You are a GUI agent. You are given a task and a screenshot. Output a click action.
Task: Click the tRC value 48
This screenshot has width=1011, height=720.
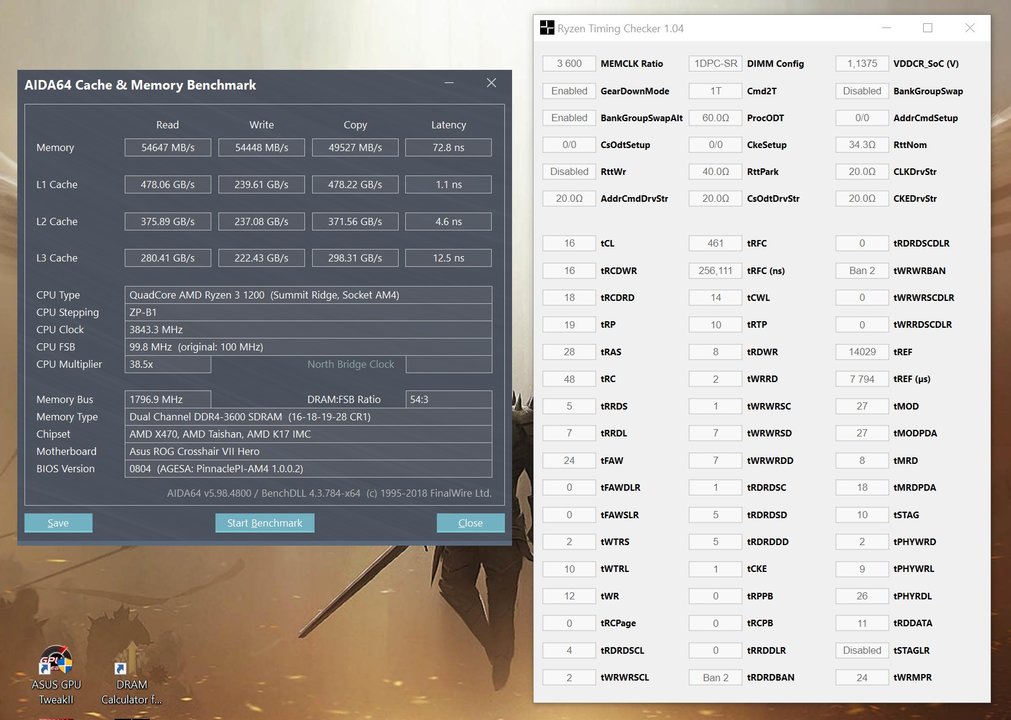coord(569,379)
